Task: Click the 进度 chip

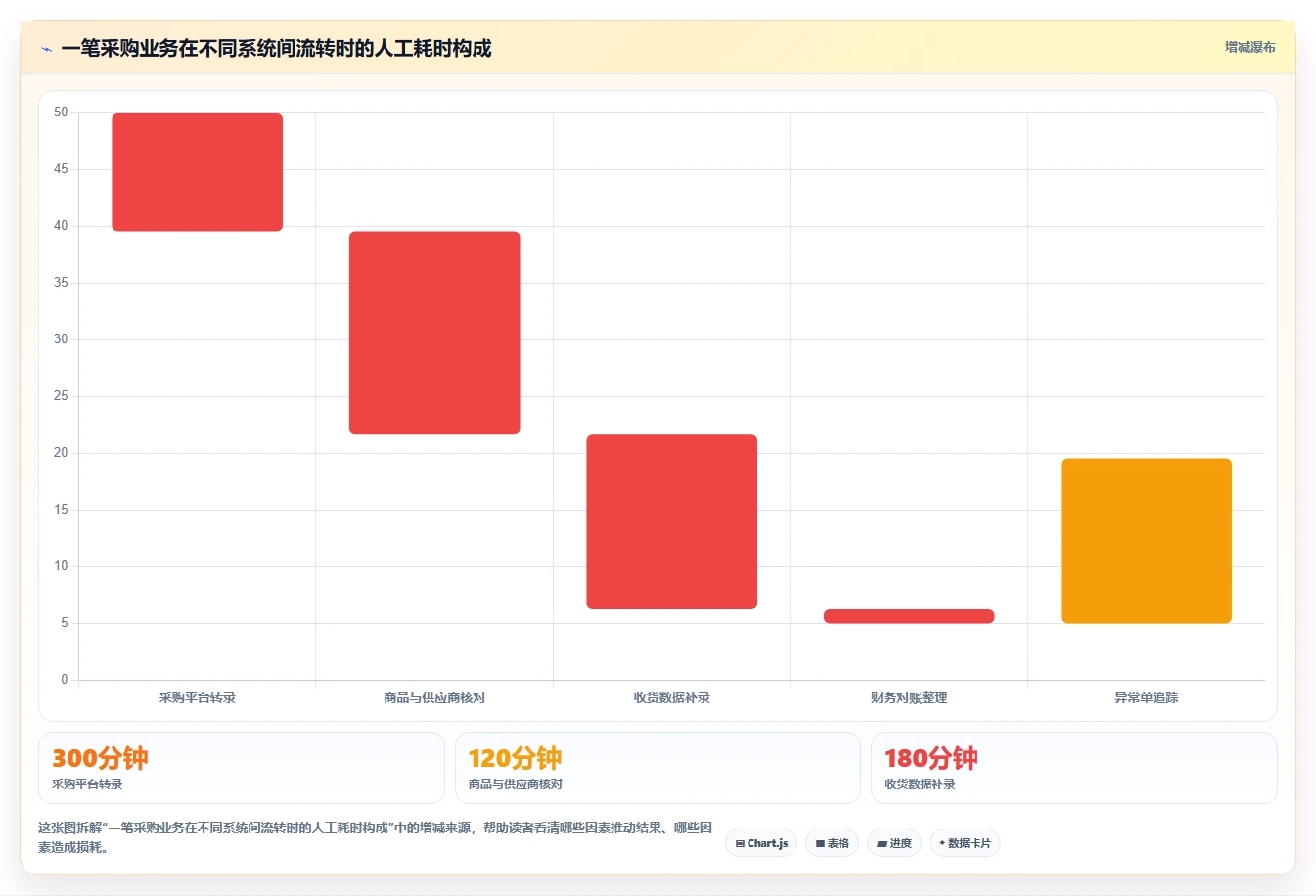Action: click(894, 843)
